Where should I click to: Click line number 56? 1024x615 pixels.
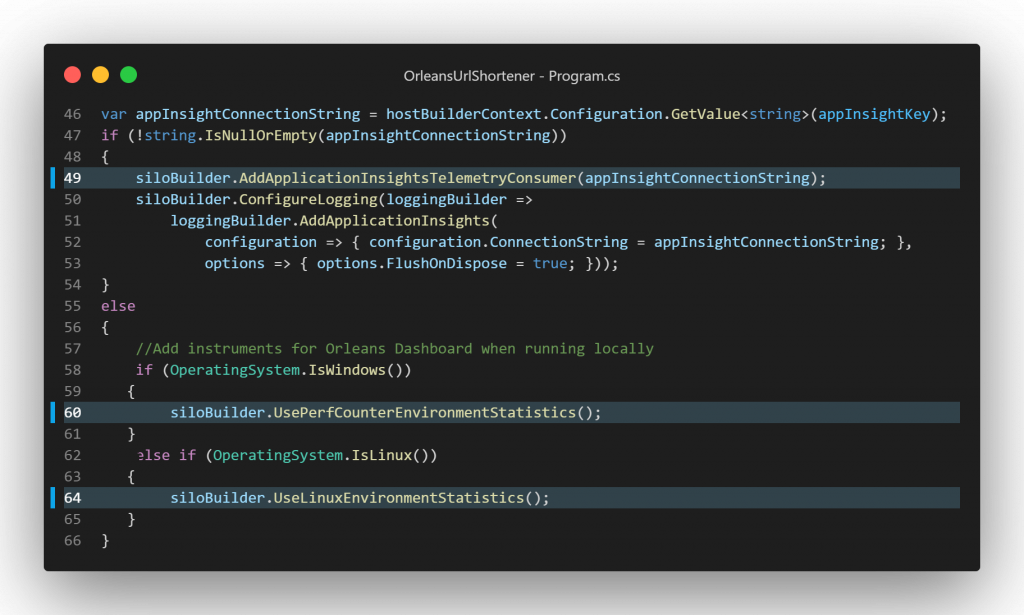72,328
